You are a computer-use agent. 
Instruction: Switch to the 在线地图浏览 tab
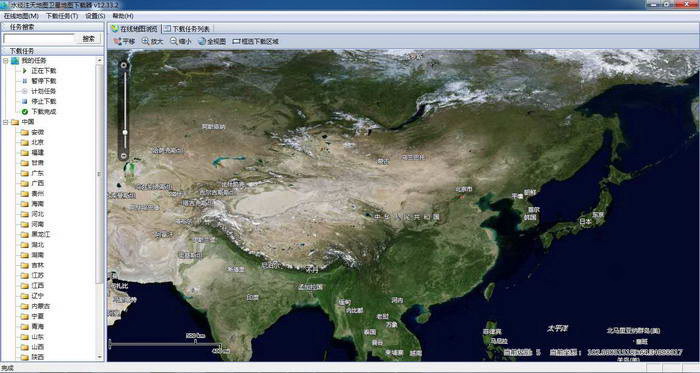click(134, 29)
